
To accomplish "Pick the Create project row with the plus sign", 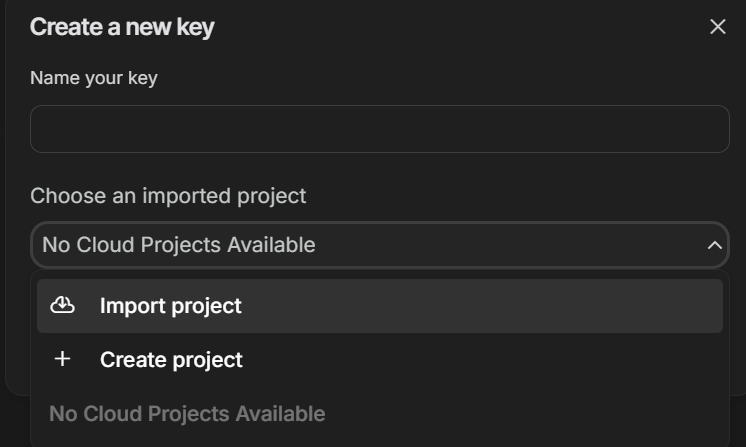I will (379, 360).
